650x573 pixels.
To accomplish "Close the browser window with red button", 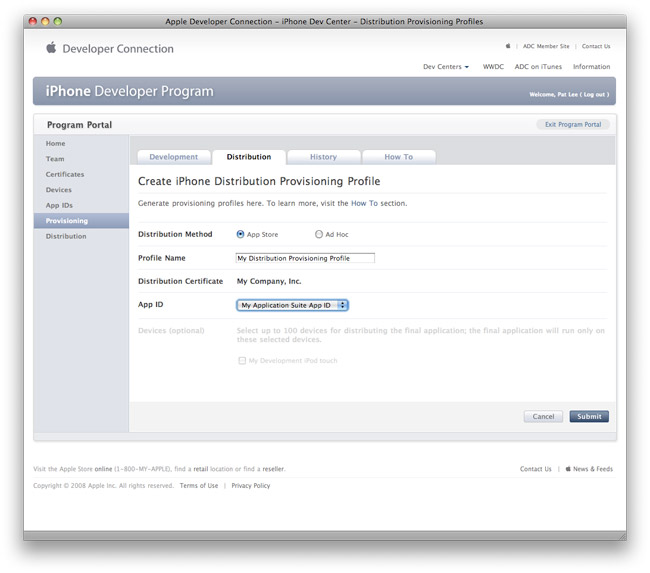I will [x=33, y=21].
